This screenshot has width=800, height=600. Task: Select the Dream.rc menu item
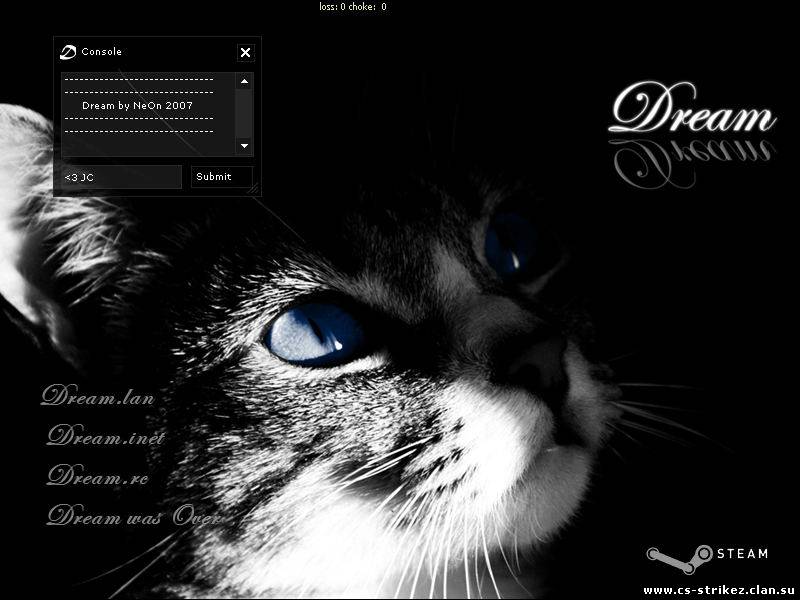pos(97,476)
